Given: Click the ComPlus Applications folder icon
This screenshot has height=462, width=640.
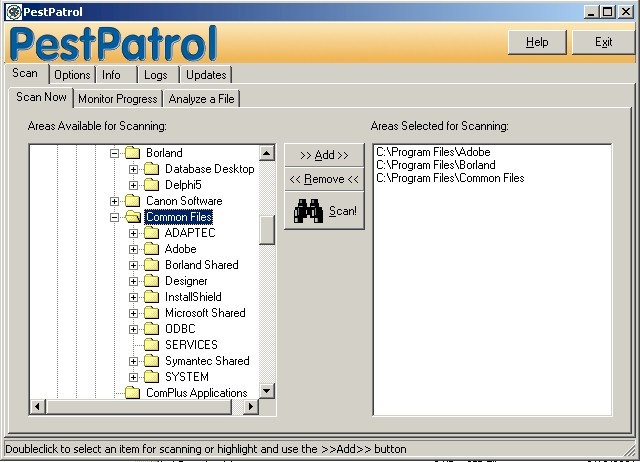Looking at the screenshot, I should (132, 393).
